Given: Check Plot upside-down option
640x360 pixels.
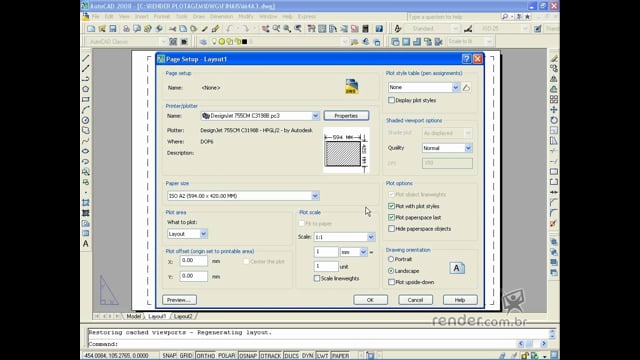Looking at the screenshot, I should pos(391,282).
